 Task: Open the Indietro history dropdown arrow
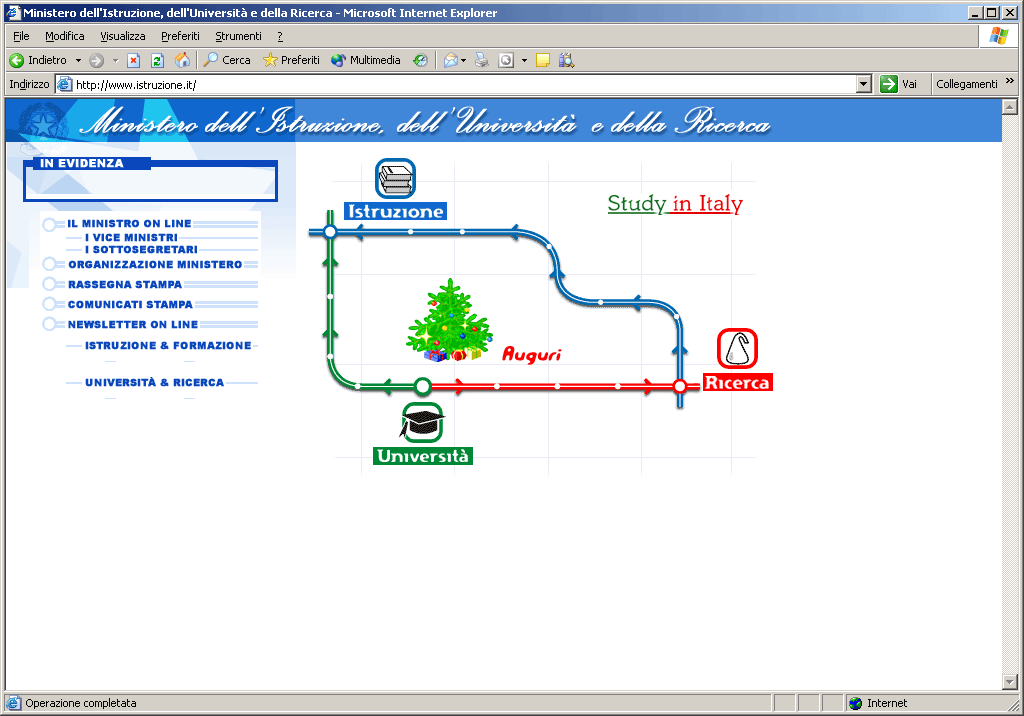[78, 60]
